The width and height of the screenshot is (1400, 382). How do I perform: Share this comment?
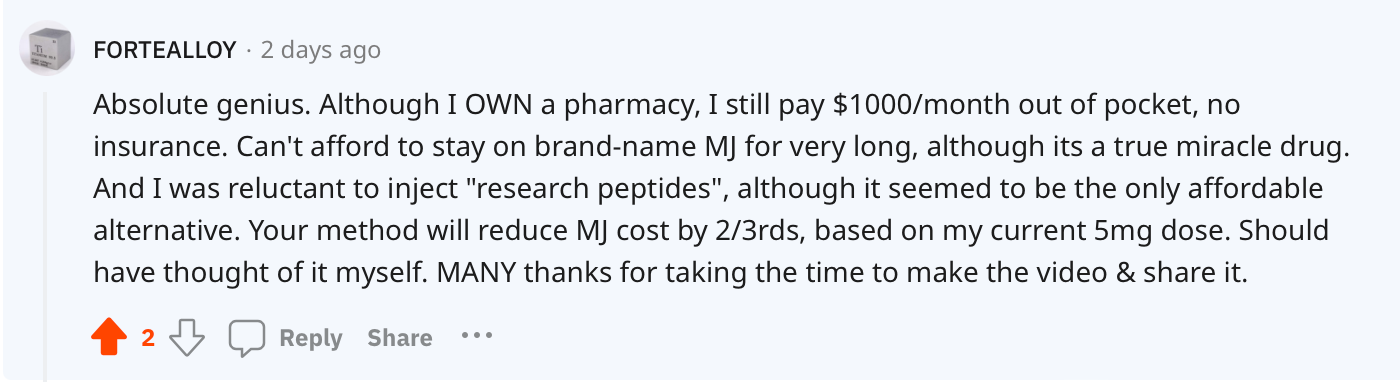coord(400,338)
